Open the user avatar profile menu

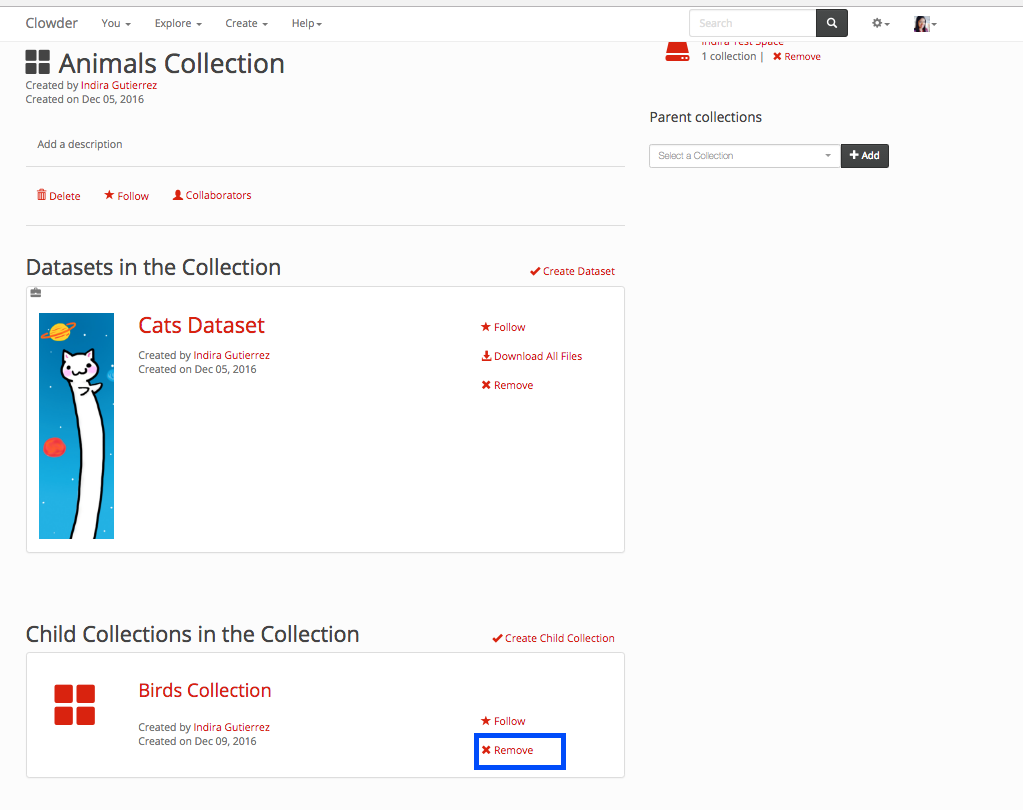pyautogui.click(x=924, y=23)
